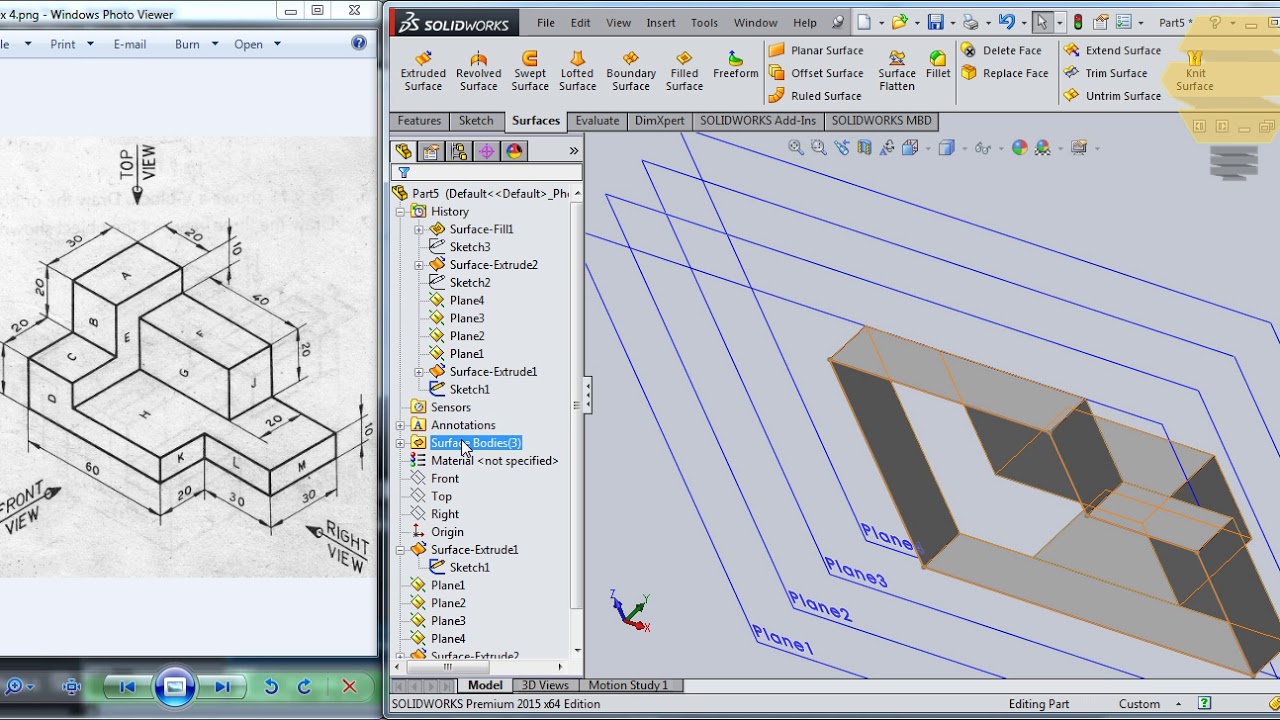Click the Extend Surface button
This screenshot has height=720, width=1280.
[x=1112, y=50]
